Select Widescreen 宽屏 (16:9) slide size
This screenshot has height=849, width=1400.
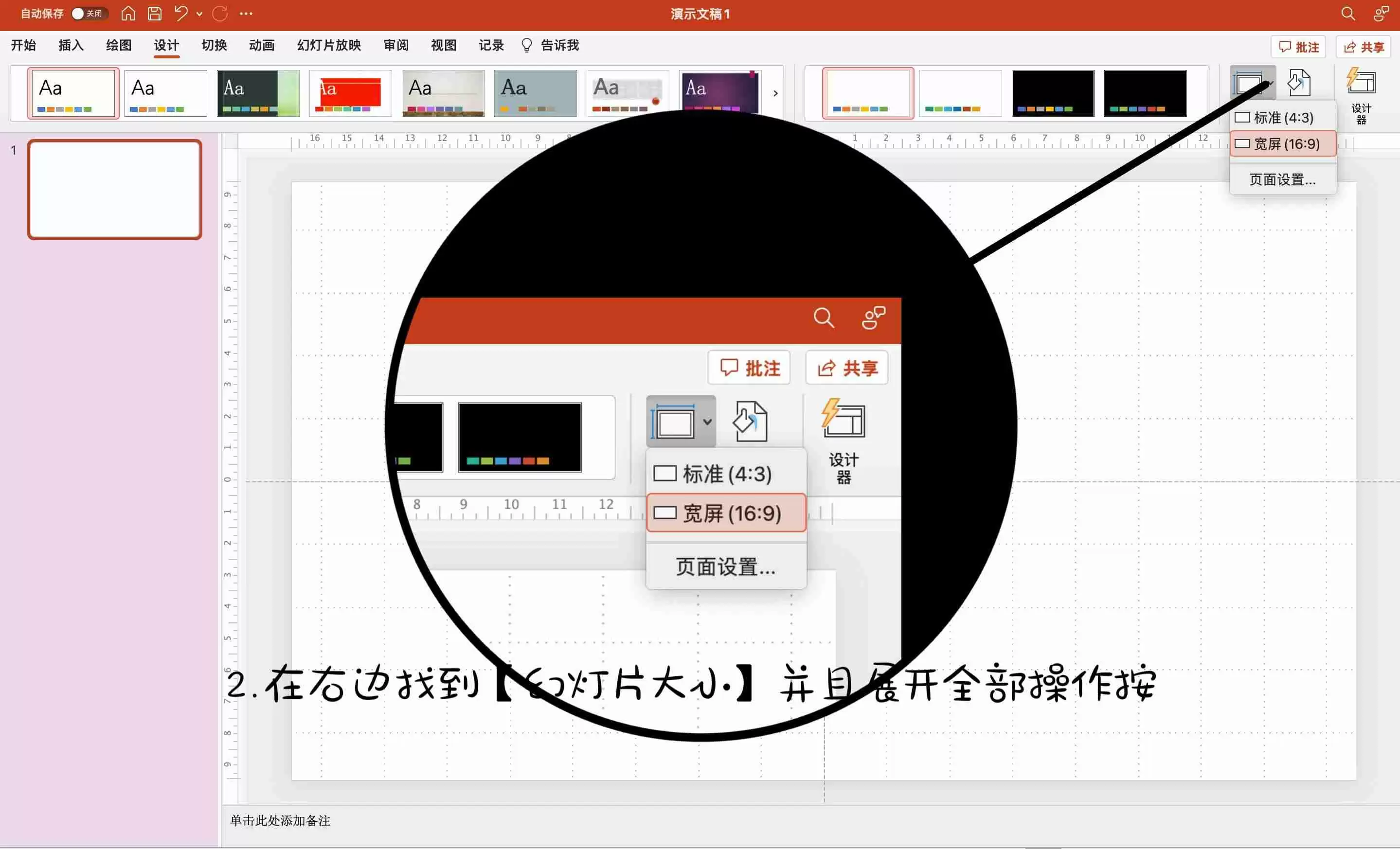[x=1283, y=143]
